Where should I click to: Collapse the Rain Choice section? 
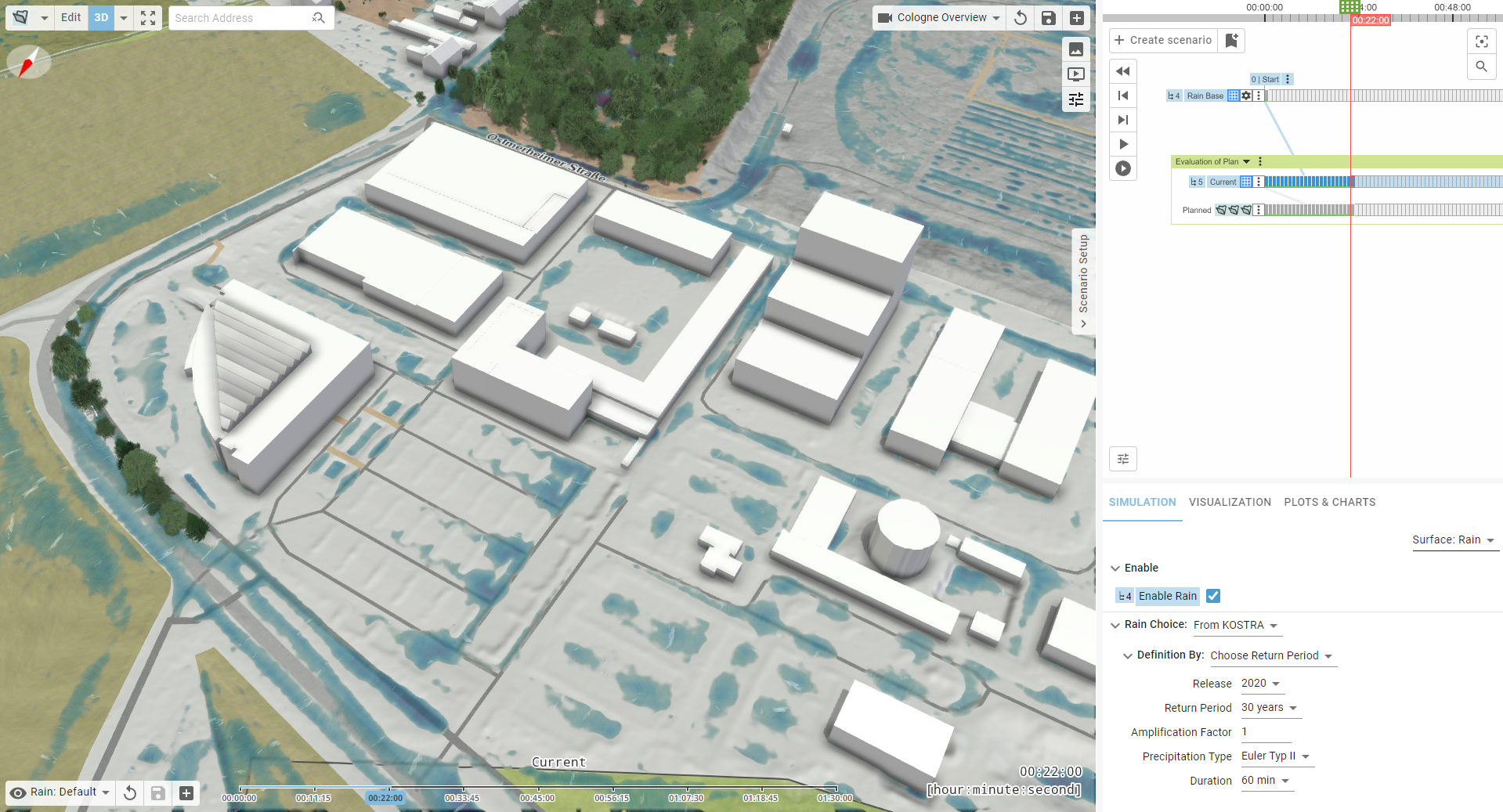[1115, 625]
